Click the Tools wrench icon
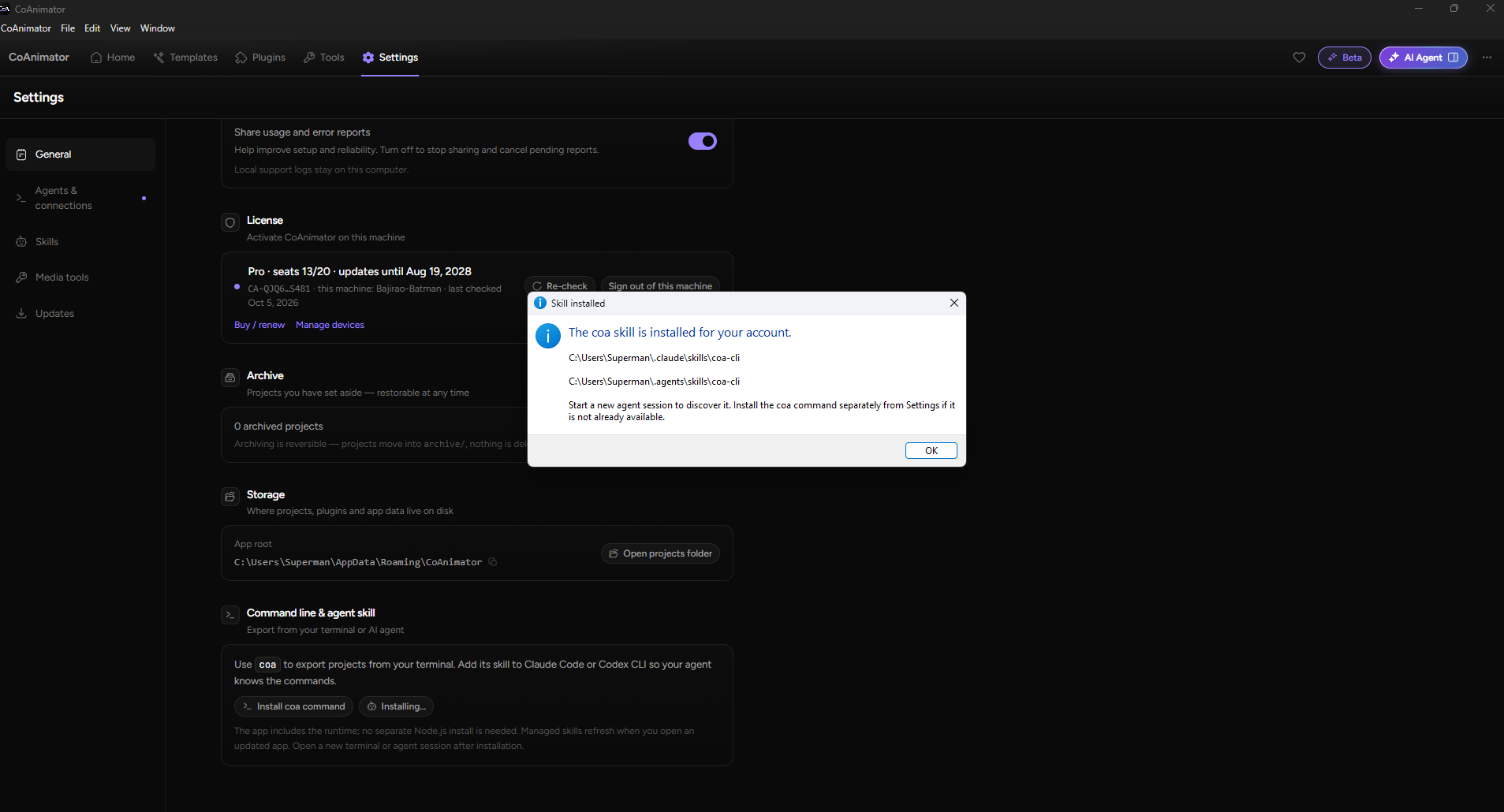1504x812 pixels. 309,58
